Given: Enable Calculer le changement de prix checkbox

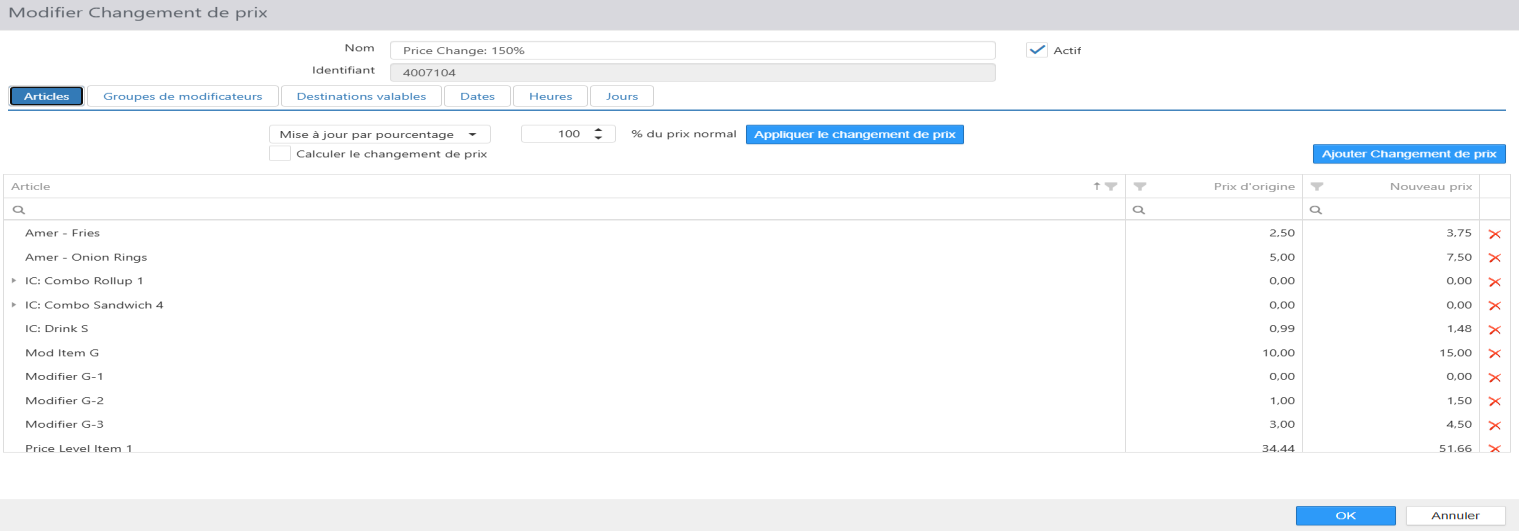Looking at the screenshot, I should tap(280, 154).
